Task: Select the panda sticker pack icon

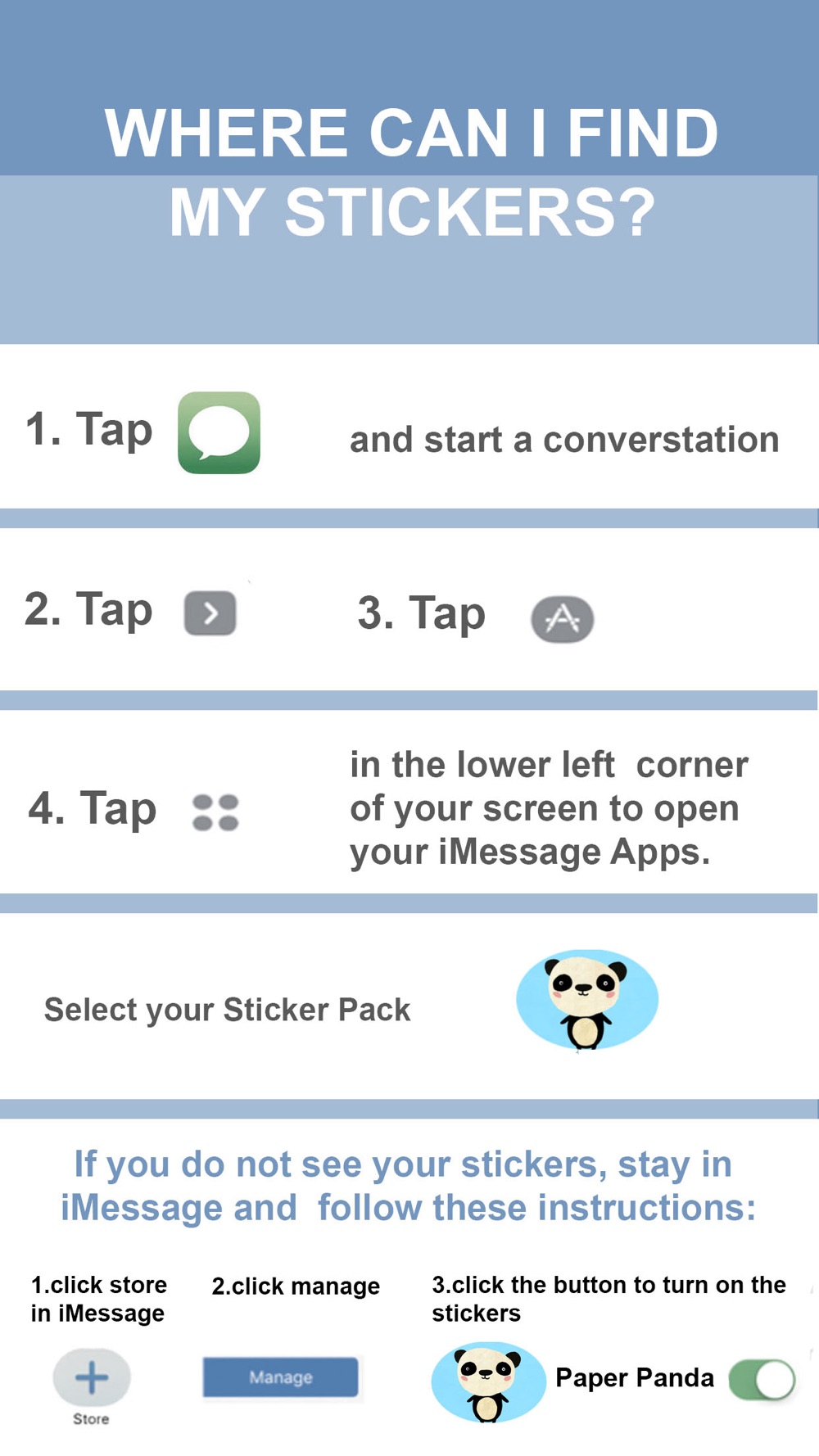Action: 586,1000
